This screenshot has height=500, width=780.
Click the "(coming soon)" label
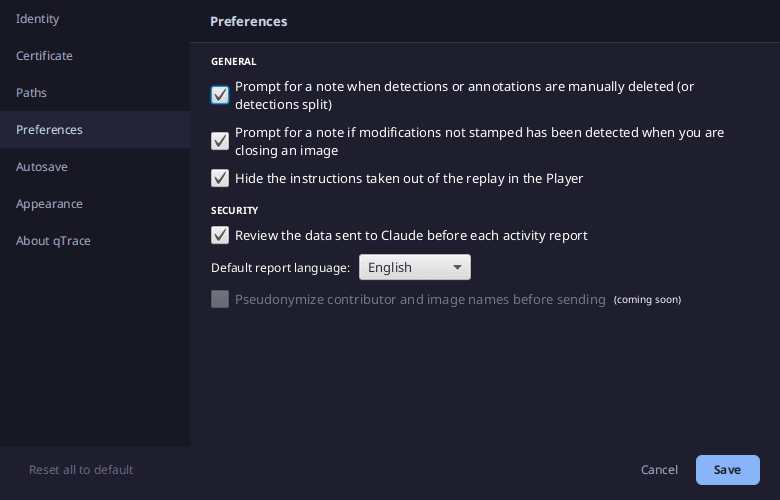click(647, 300)
